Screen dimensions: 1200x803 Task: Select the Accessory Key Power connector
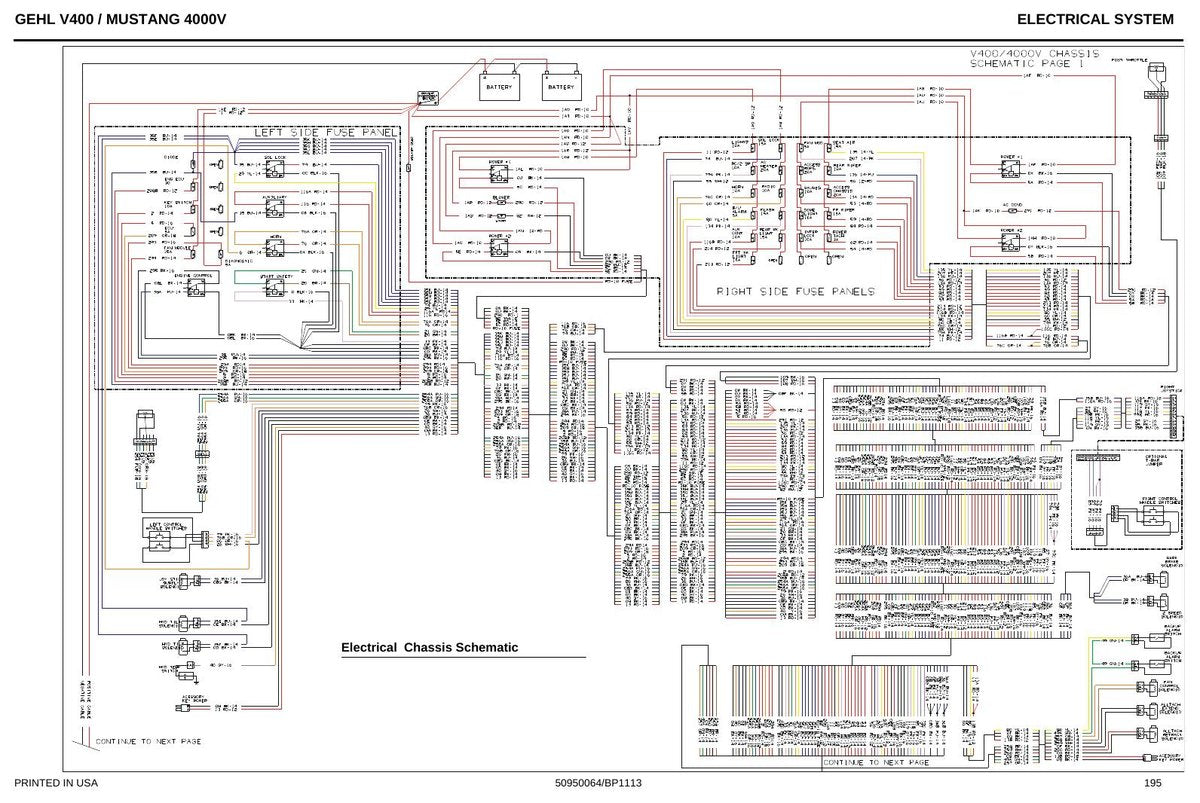click(183, 708)
